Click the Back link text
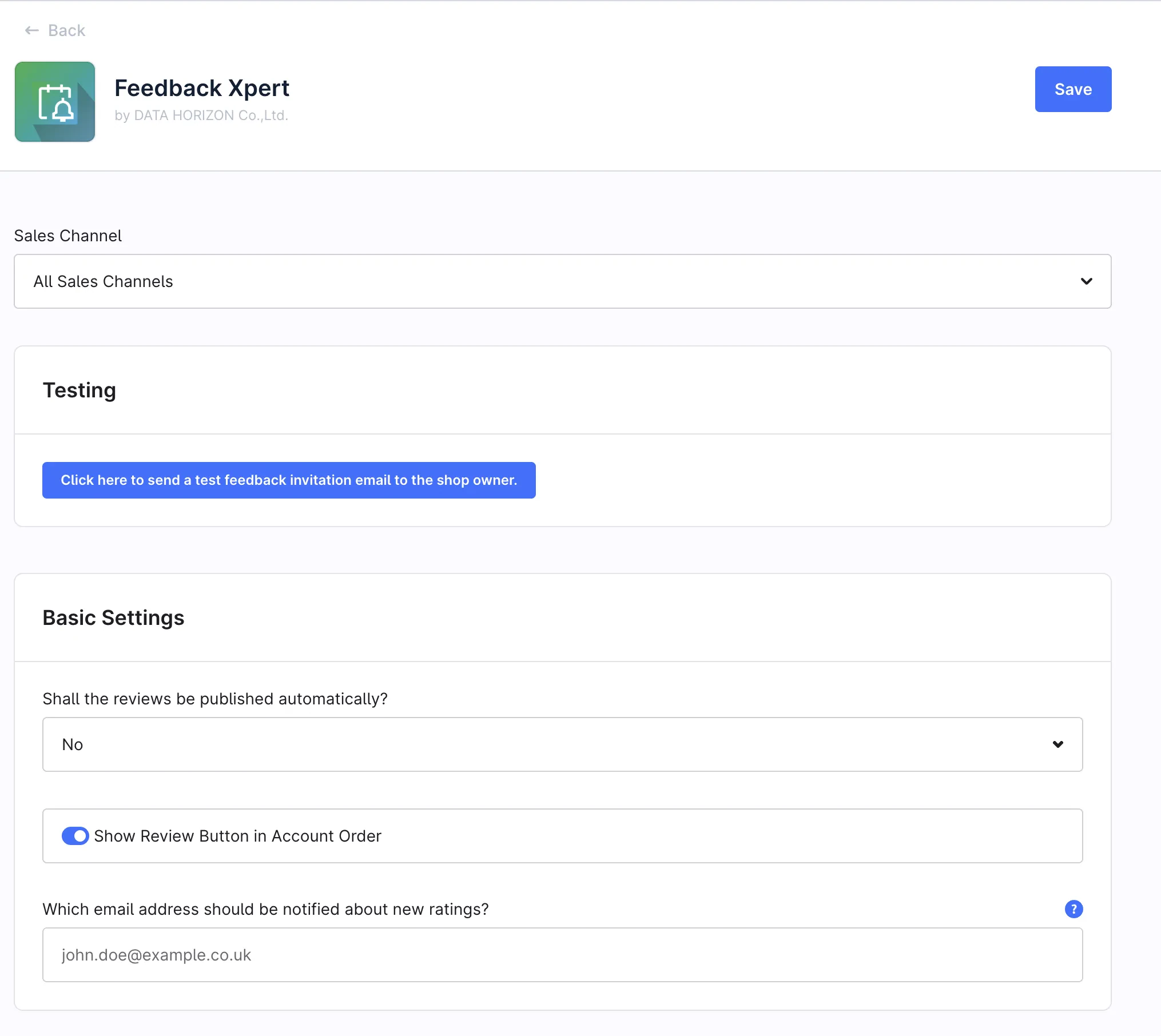This screenshot has height=1036, width=1161. coord(66,30)
